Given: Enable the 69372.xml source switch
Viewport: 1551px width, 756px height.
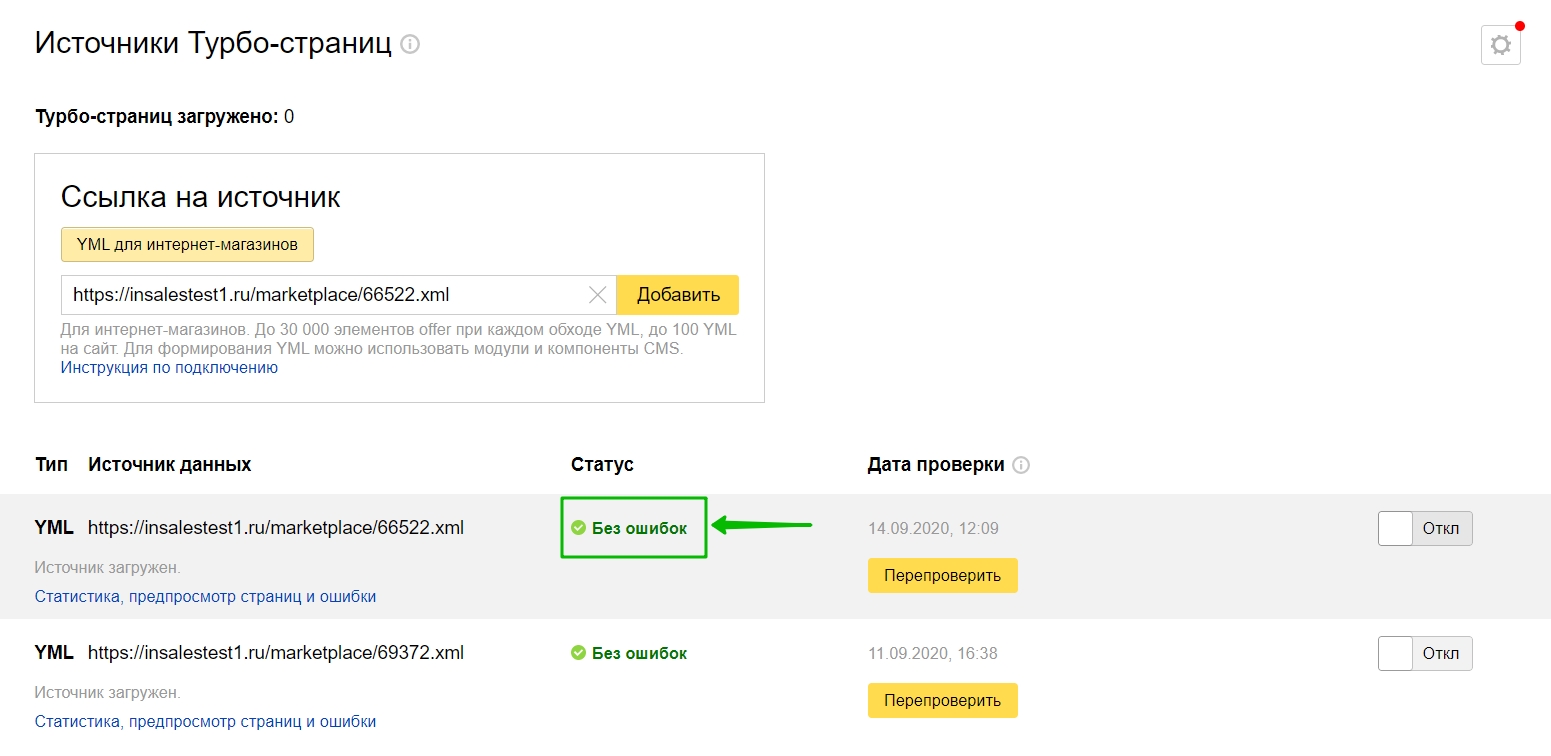Looking at the screenshot, I should pos(1424,653).
